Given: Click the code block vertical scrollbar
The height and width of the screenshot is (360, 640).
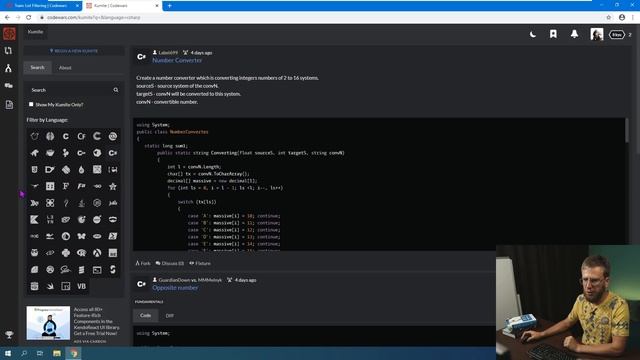Looking at the screenshot, I should (x=627, y=131).
